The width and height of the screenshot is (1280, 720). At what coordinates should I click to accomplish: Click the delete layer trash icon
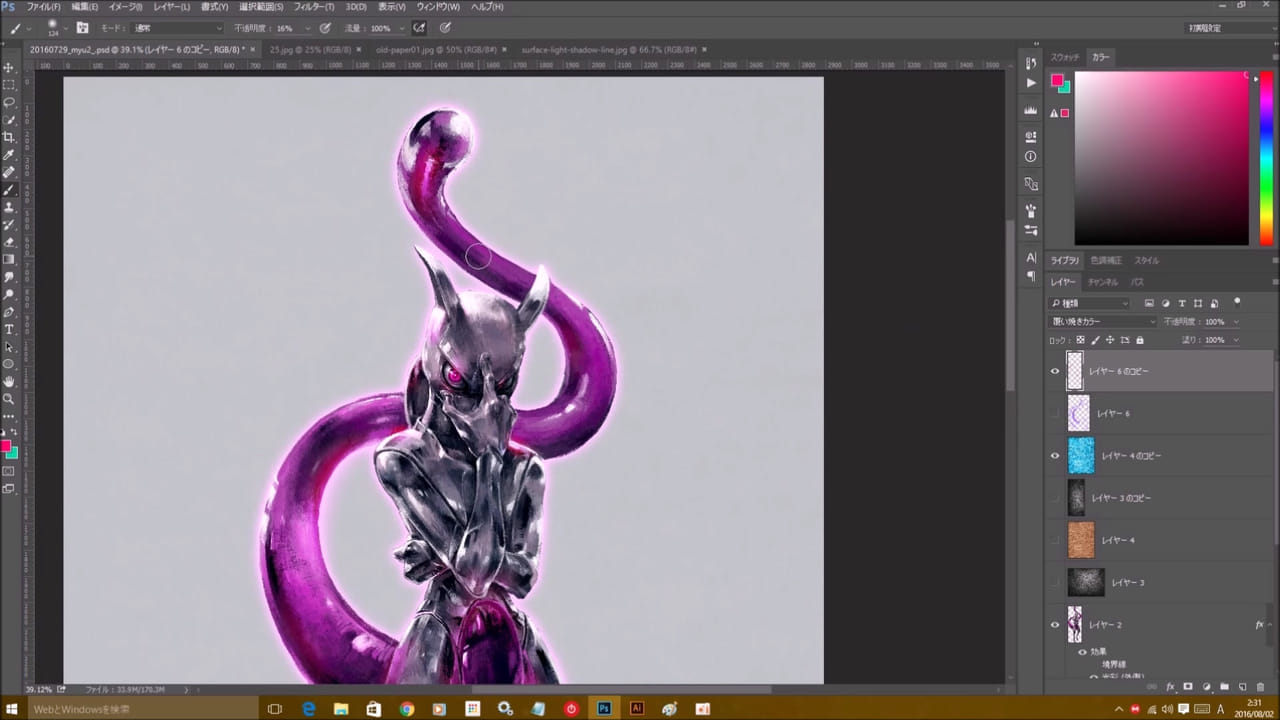(1260, 687)
